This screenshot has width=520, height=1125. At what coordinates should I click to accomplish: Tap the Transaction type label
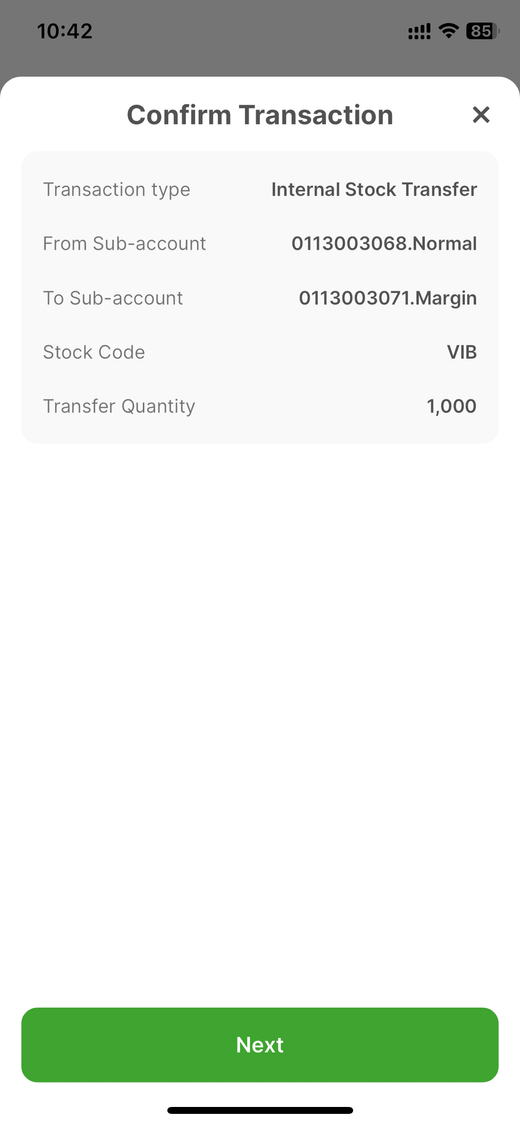(x=116, y=189)
